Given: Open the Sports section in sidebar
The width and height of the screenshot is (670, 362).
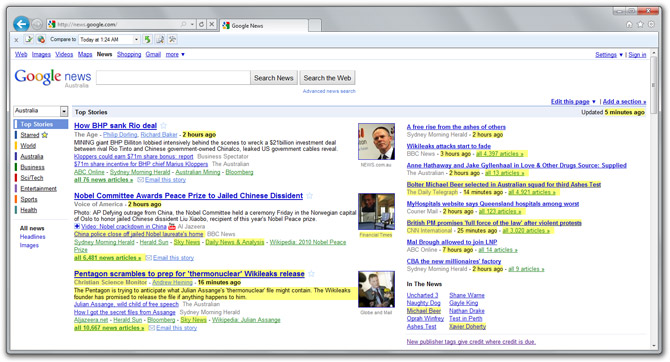Looking at the screenshot, I should click(29, 199).
